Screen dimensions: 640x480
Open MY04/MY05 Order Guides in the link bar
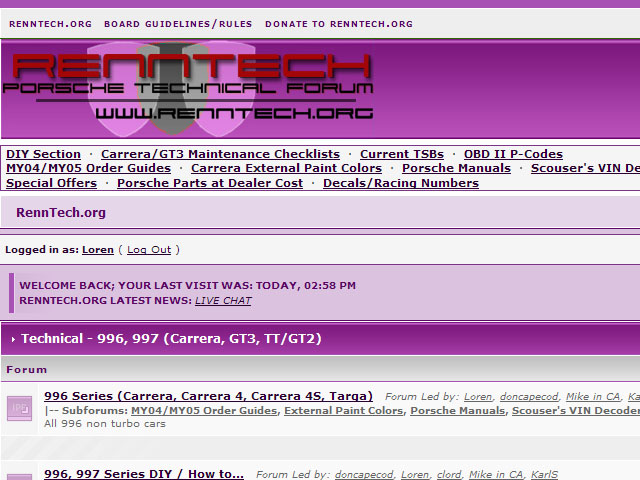(x=88, y=168)
